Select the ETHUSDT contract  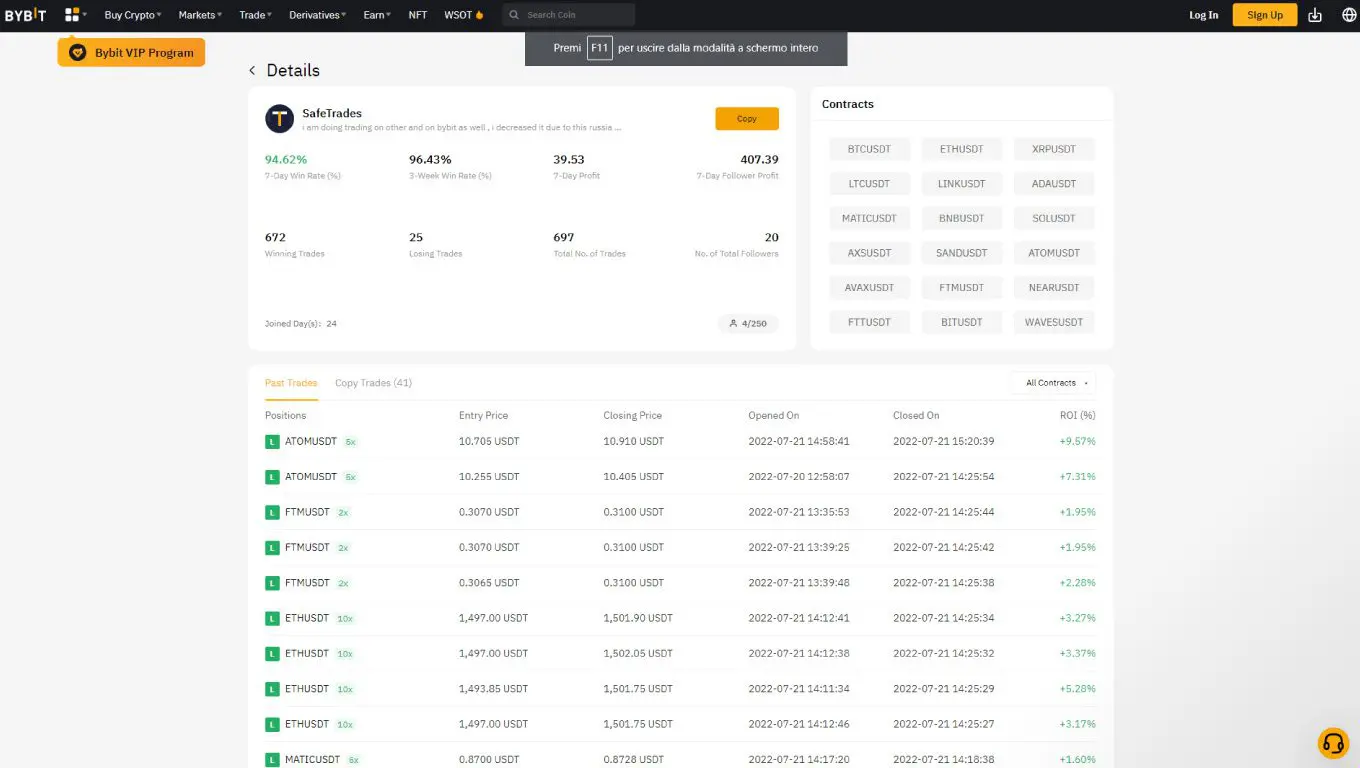(961, 149)
